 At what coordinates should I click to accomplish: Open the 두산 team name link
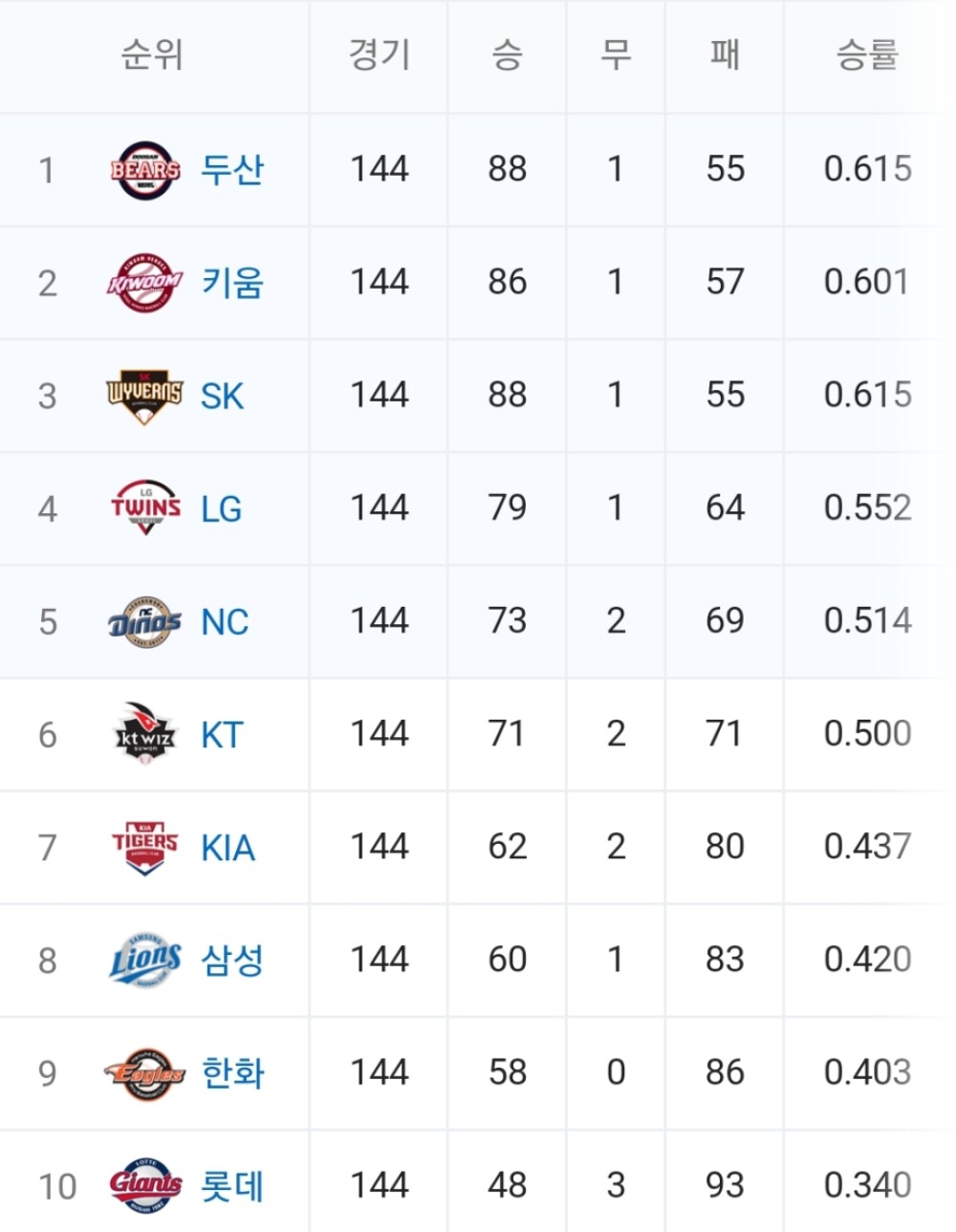coord(232,170)
